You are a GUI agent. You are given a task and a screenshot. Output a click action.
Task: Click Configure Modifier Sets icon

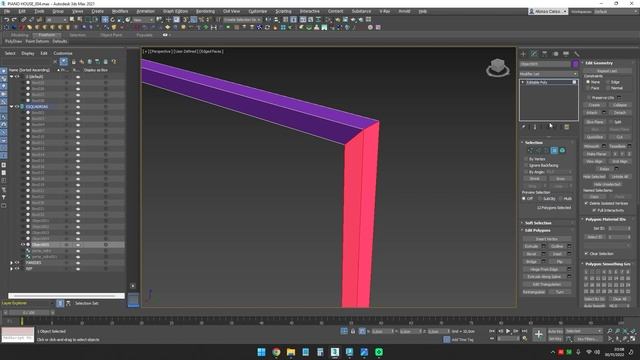click(x=567, y=127)
